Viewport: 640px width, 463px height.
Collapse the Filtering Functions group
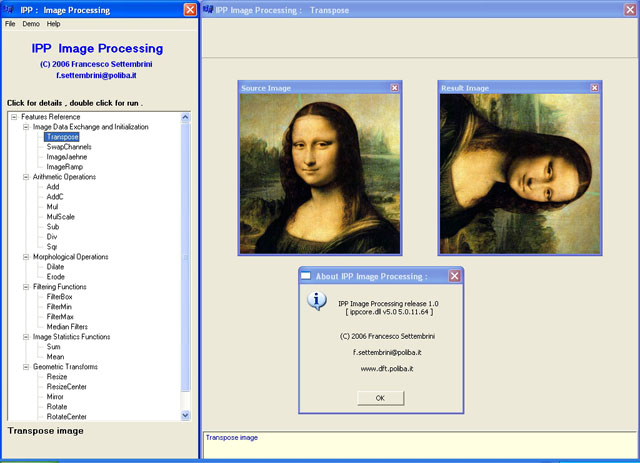(x=26, y=287)
